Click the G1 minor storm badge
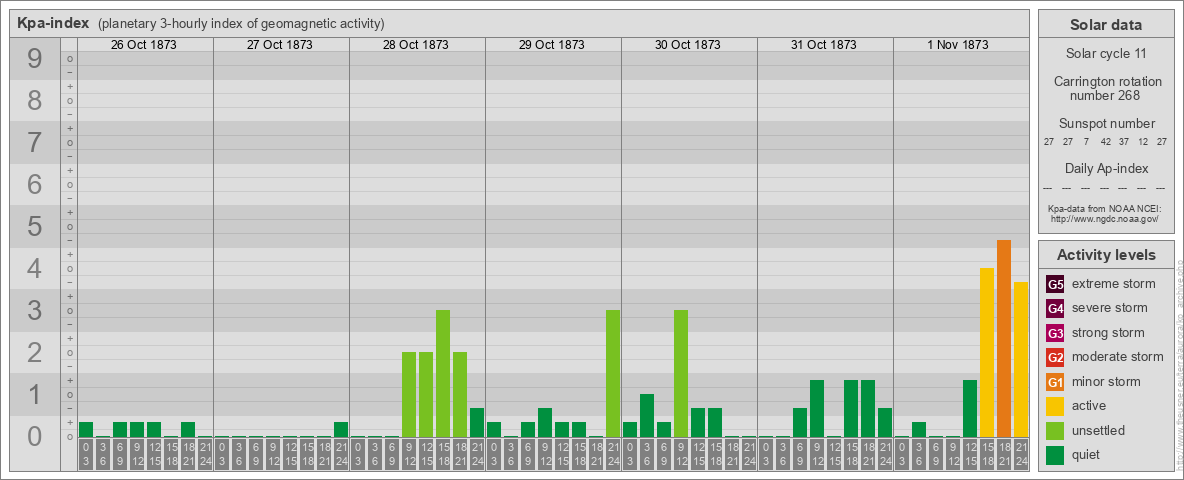 coord(1055,382)
